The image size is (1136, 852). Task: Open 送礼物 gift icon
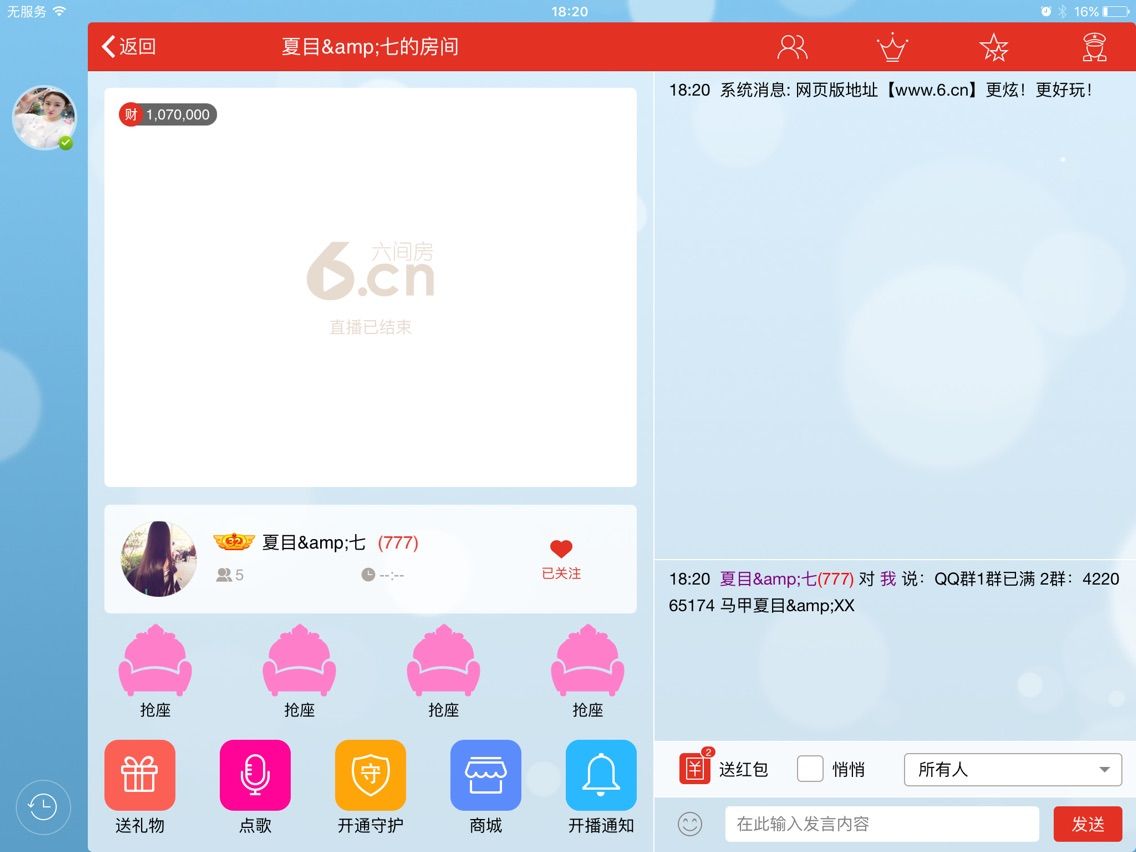click(x=140, y=775)
